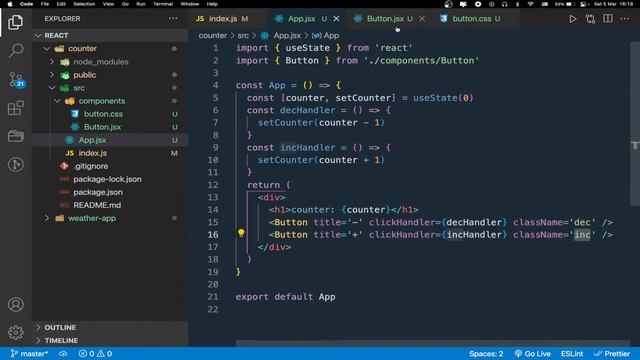The image size is (640, 360).
Task: Open the Extensions view icon
Action: (16, 108)
